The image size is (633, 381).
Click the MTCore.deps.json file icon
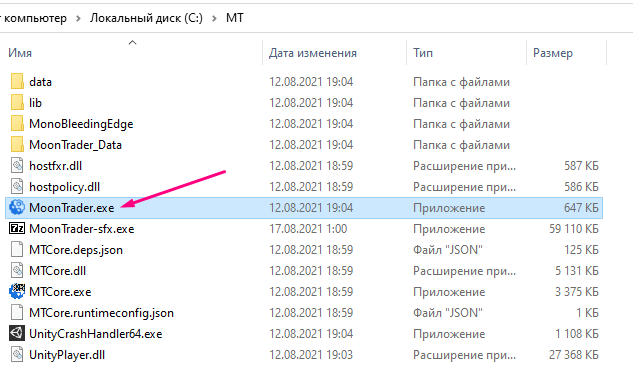17,249
